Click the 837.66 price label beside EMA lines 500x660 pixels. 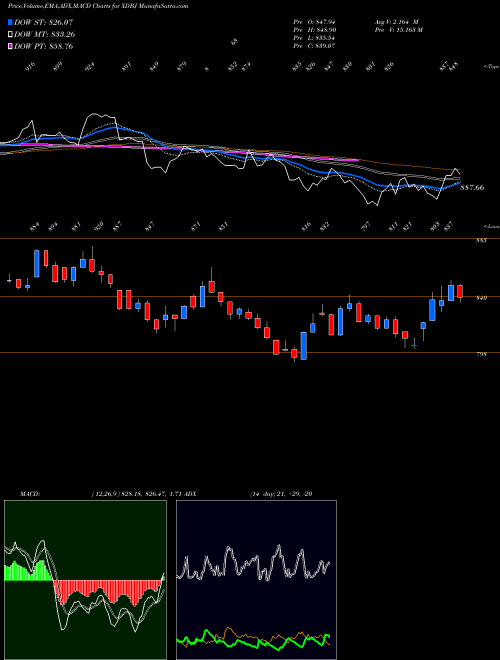click(x=472, y=188)
